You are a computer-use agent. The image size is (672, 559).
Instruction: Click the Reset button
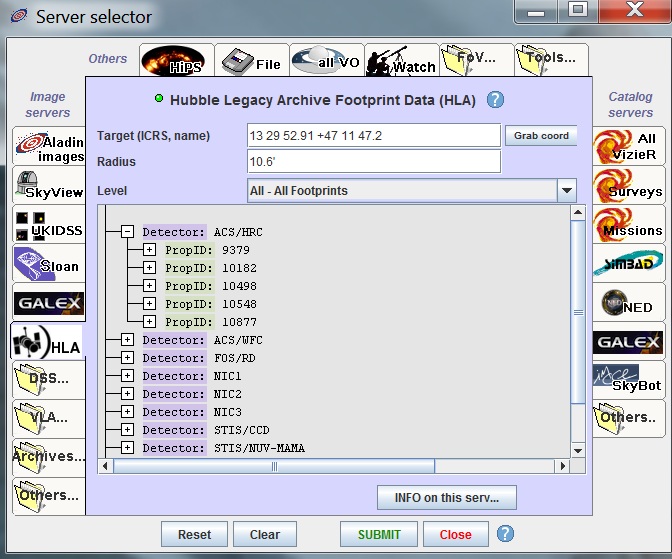click(x=194, y=535)
